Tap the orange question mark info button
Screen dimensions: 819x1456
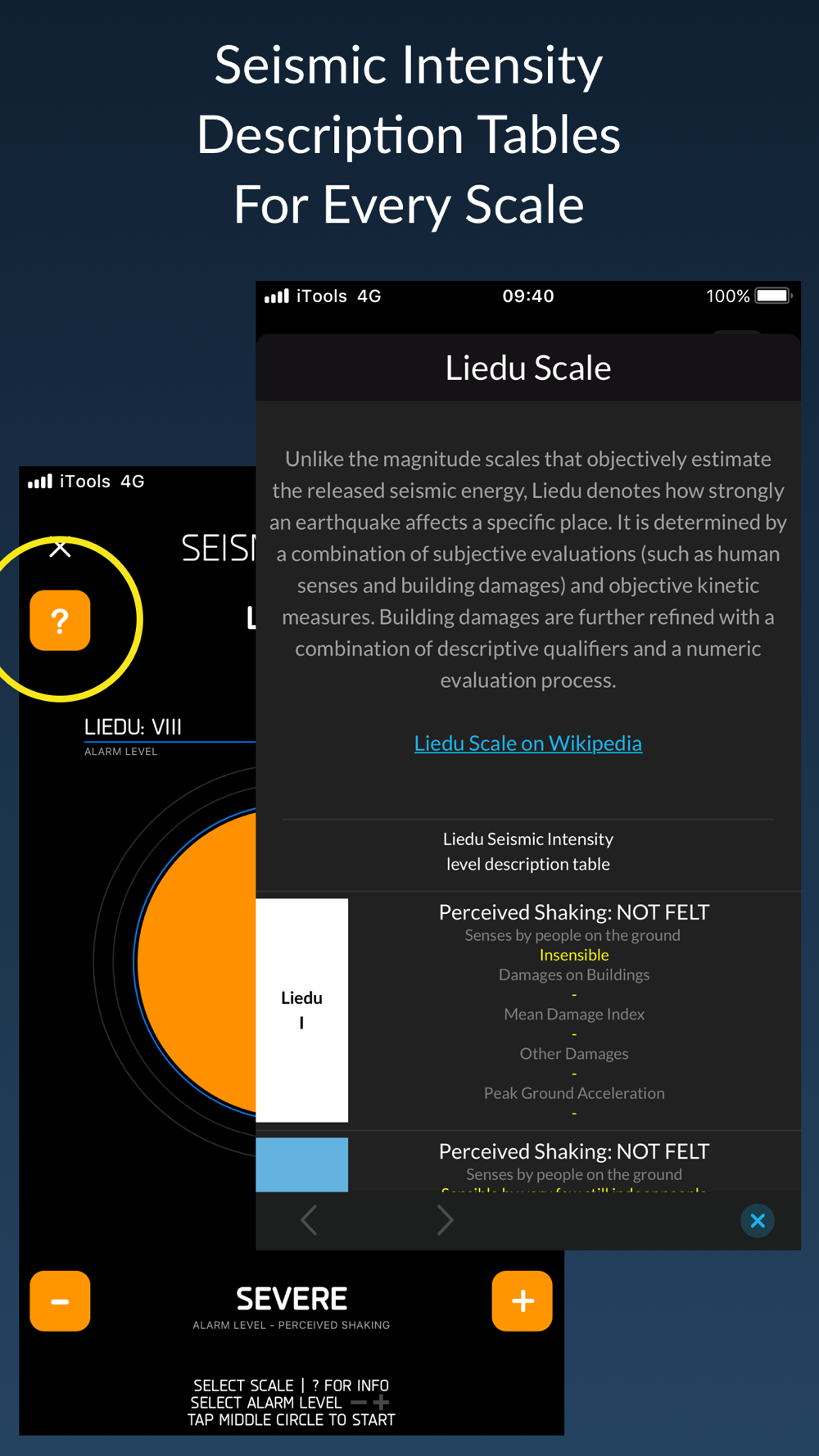(60, 620)
